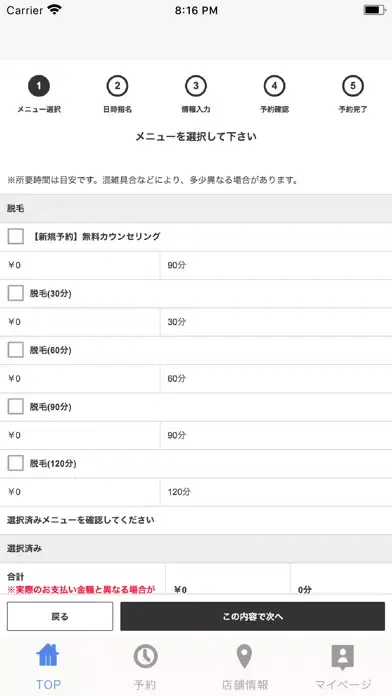This screenshot has height=696, width=392.
Task: Tap the 【新規予約】無料カウンセリング label
Action: pyautogui.click(x=95, y=237)
